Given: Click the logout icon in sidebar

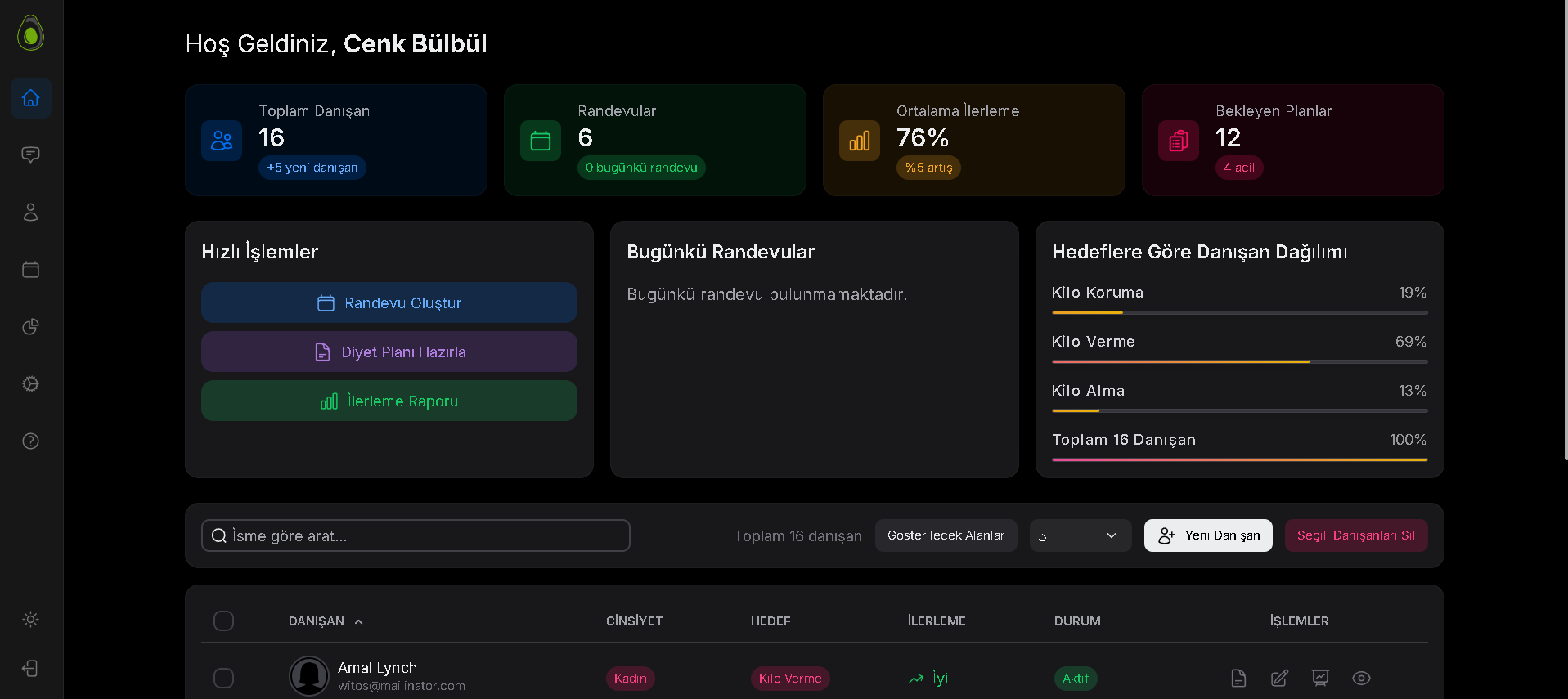Looking at the screenshot, I should 31,669.
